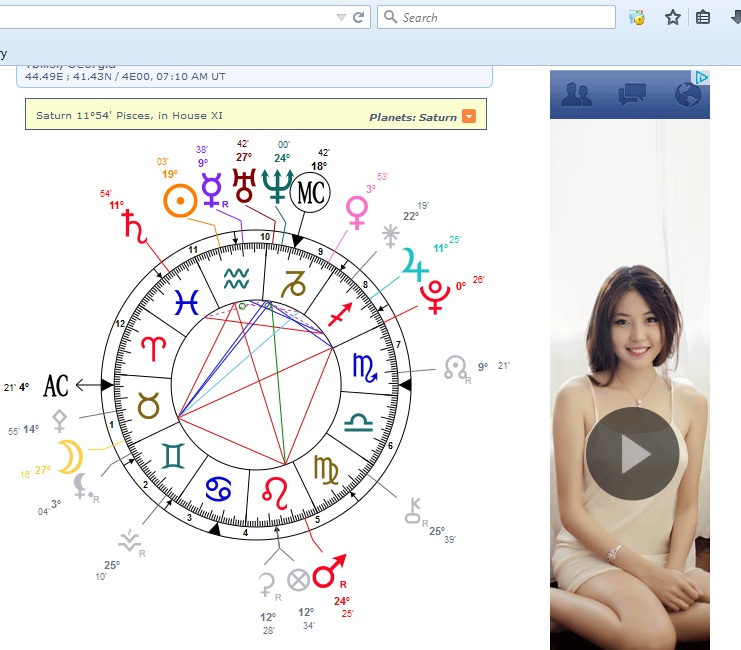The width and height of the screenshot is (741, 650).
Task: Select the Libra scales sign
Action: 358,423
